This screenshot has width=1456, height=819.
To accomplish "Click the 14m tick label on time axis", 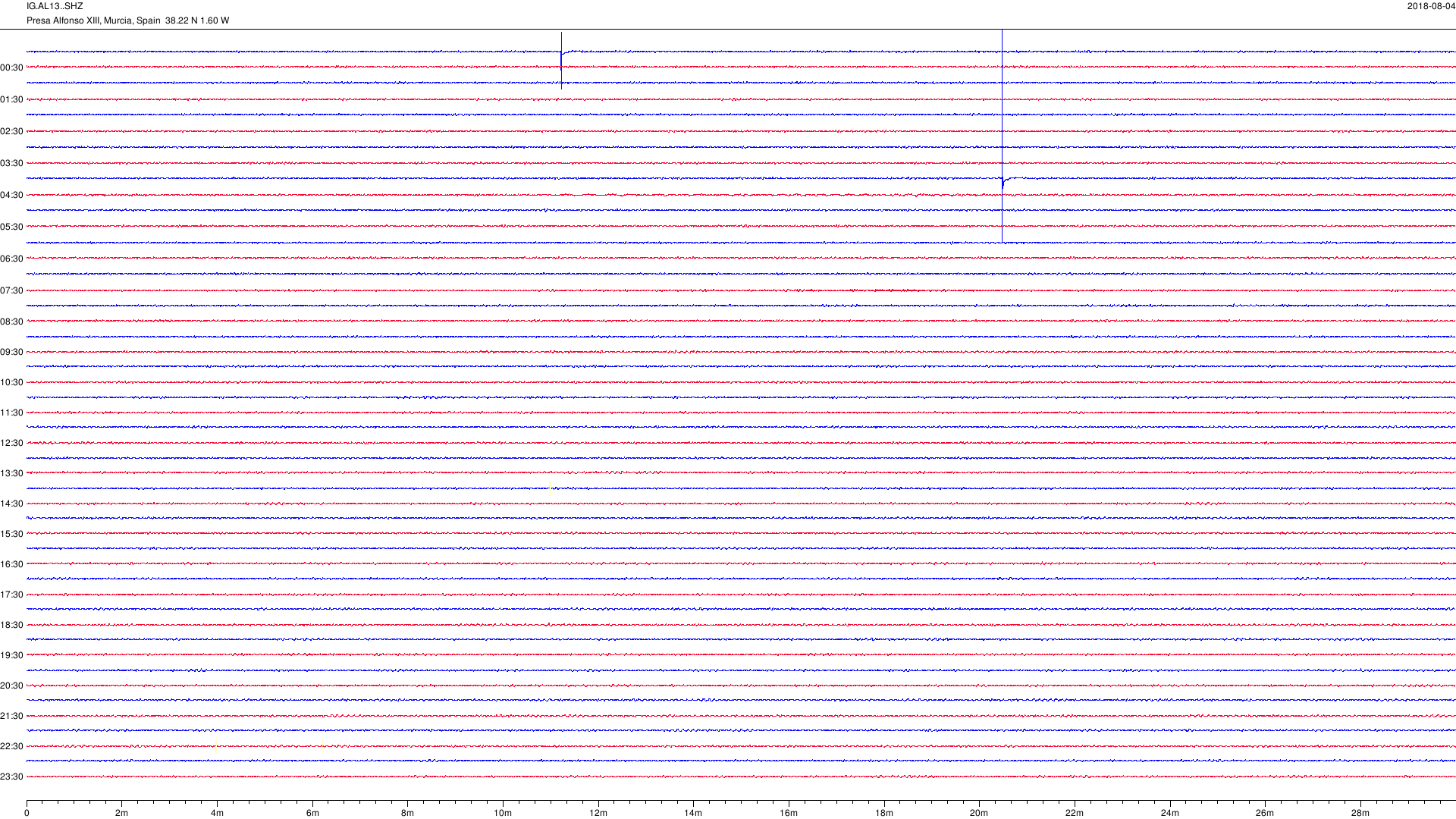I will 693,813.
